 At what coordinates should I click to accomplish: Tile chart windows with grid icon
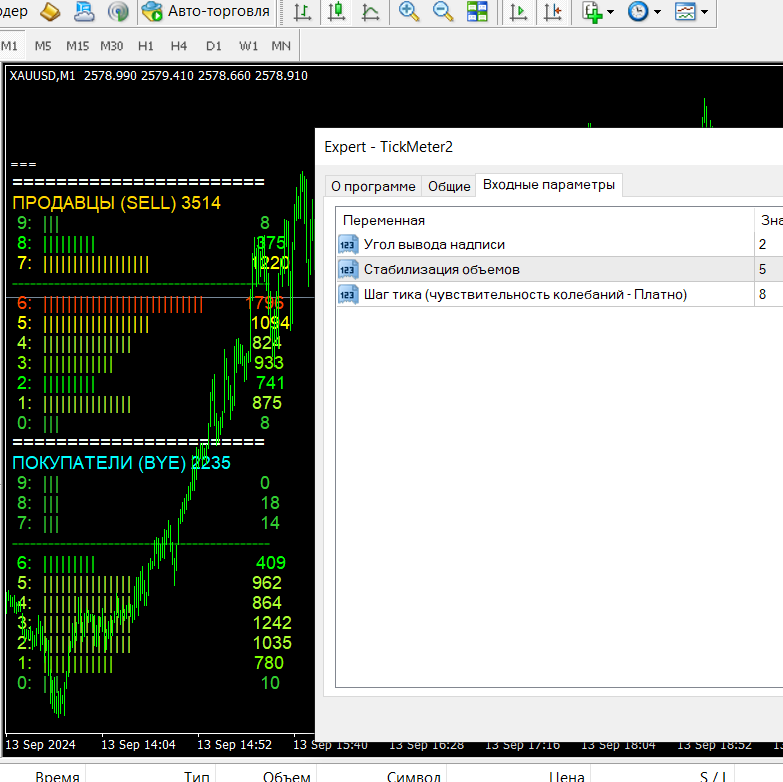477,12
